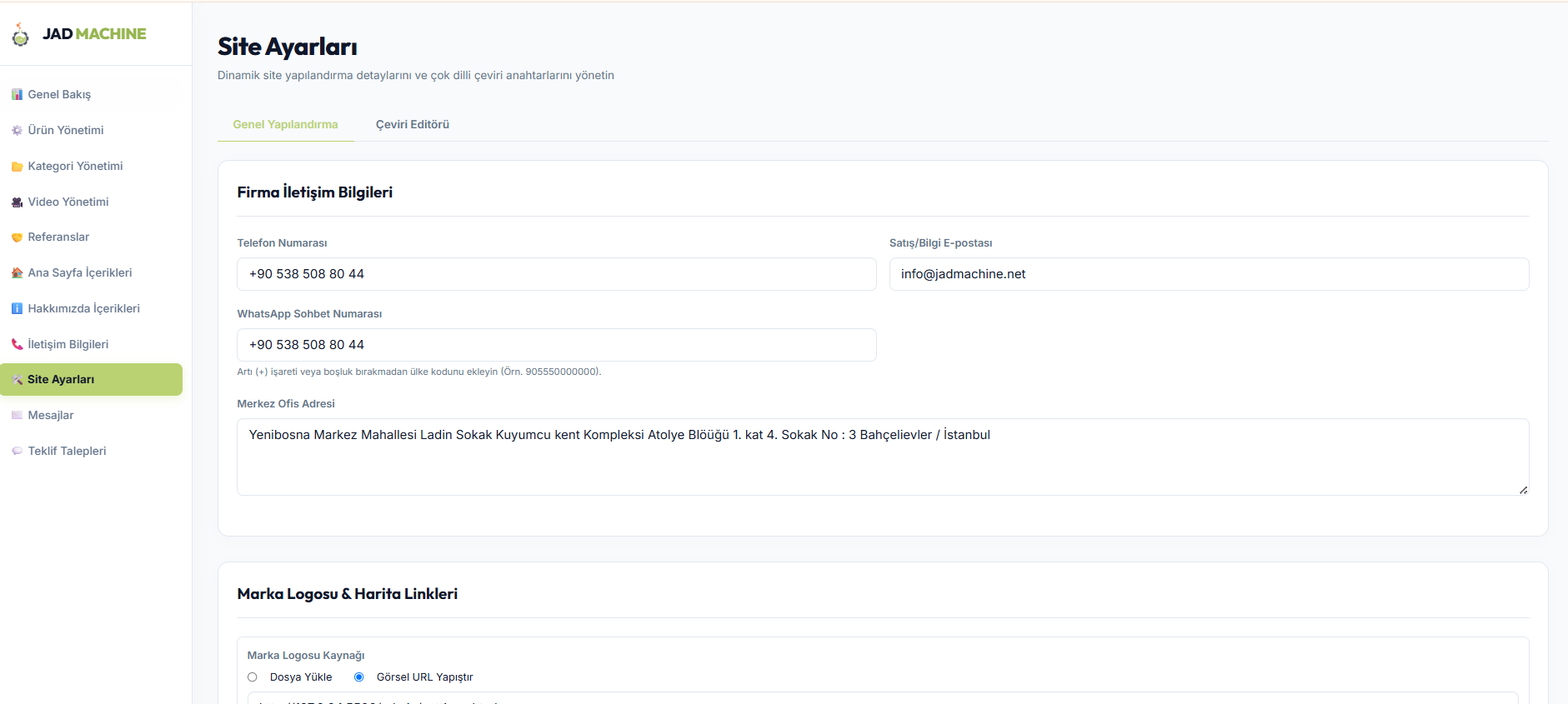The height and width of the screenshot is (704, 1568).
Task: Click the Satış/Bilgi E-postası field
Action: 1209,274
